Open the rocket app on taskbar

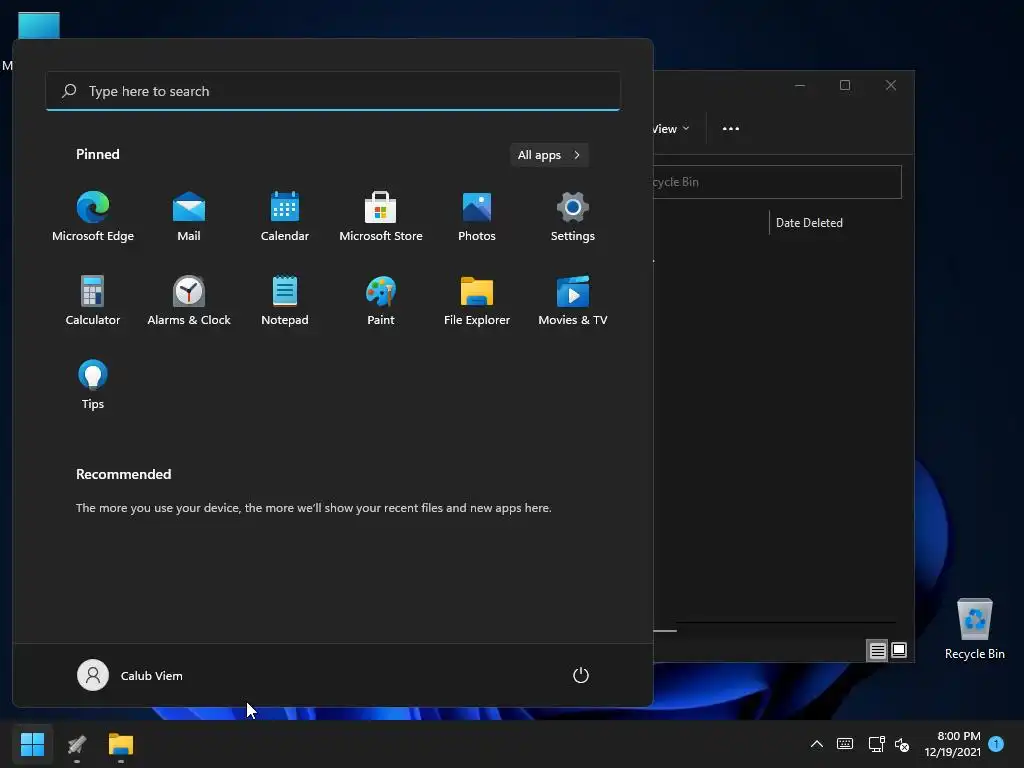pyautogui.click(x=77, y=744)
